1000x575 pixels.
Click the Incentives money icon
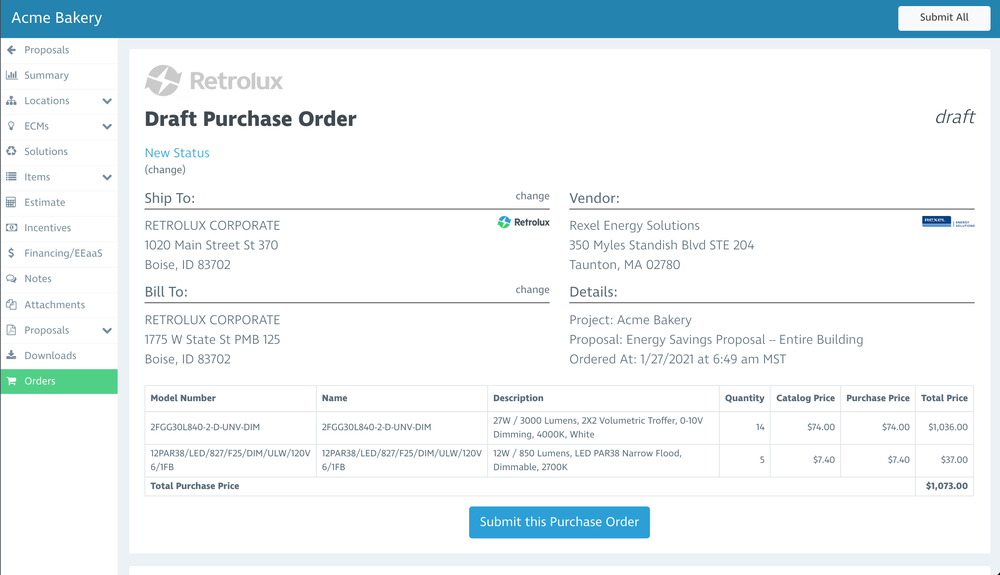[x=11, y=228]
